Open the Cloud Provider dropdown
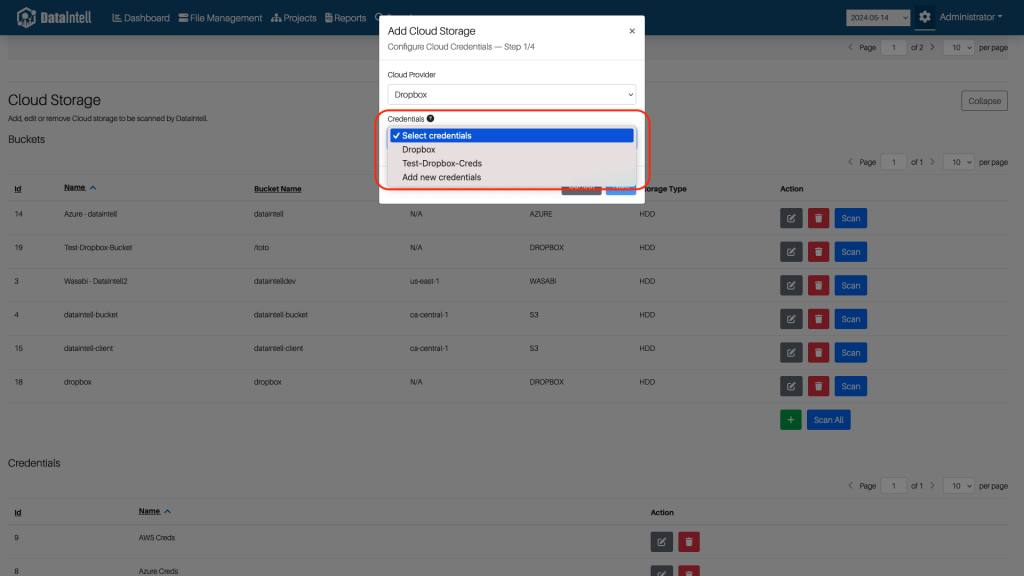Screen dimensions: 1024x576 [511, 94]
